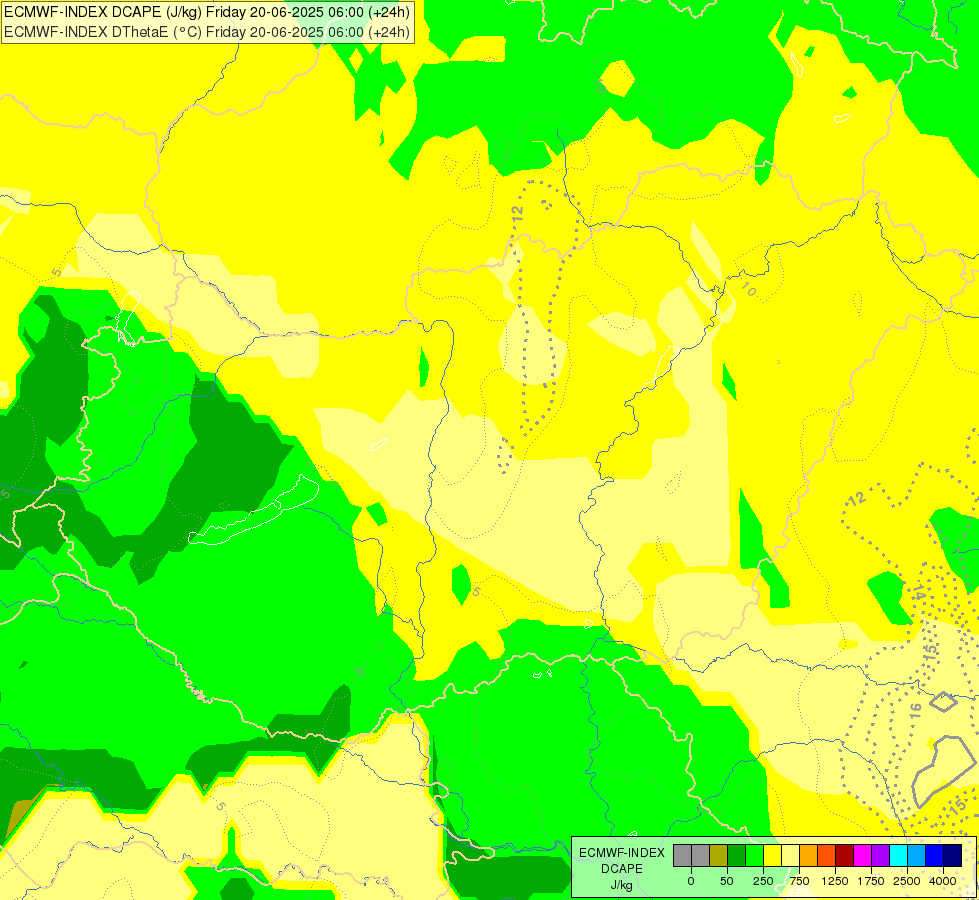Image resolution: width=979 pixels, height=900 pixels.
Task: Click the navy legend swatch
Action: coord(953,855)
